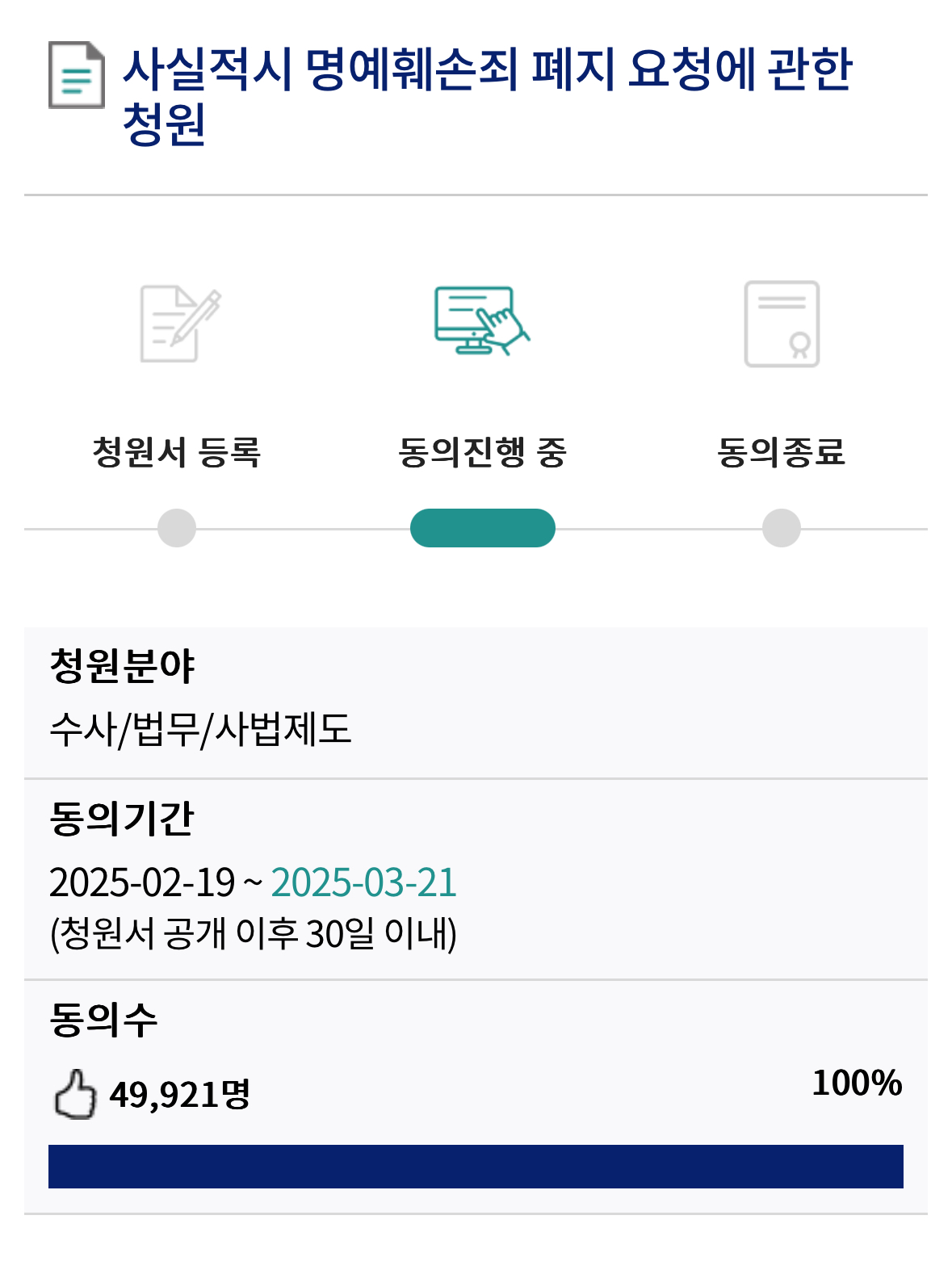Click the consent in-progress monitor icon
952x1274 pixels.
pos(482,321)
